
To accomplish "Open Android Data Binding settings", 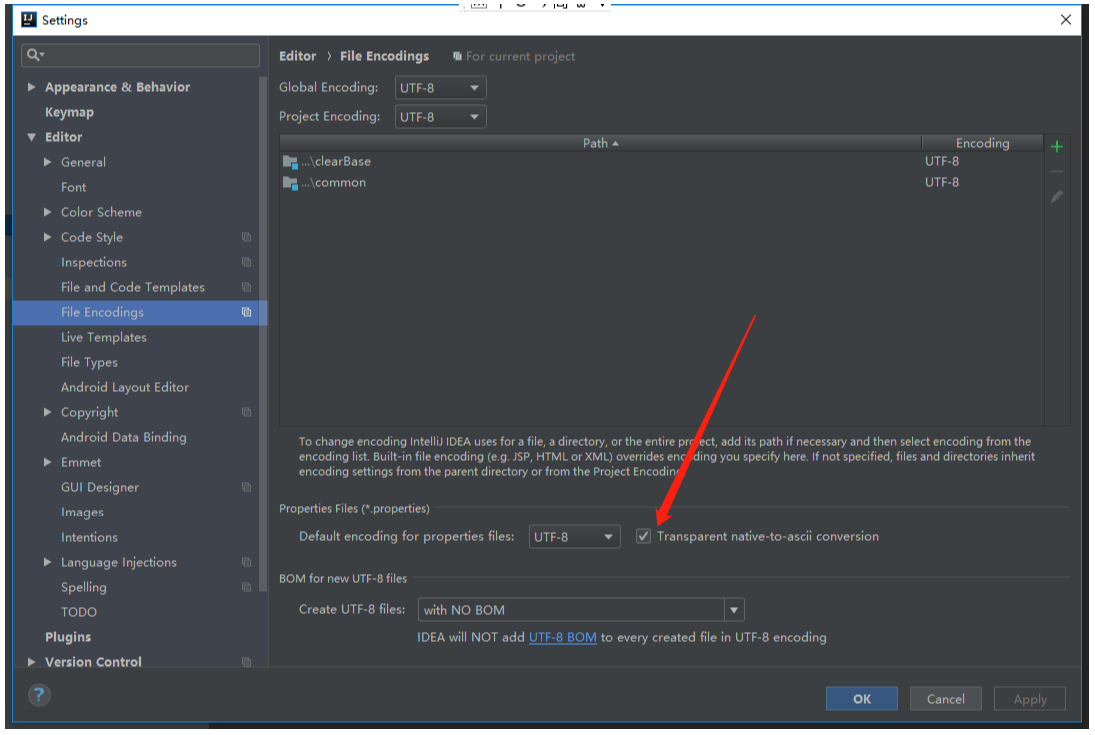I will tap(124, 437).
